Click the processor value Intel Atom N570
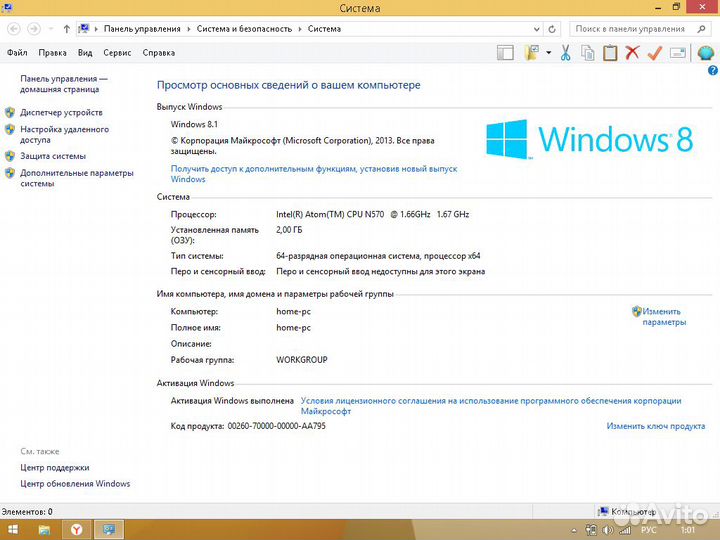This screenshot has width=720, height=540. 372,214
